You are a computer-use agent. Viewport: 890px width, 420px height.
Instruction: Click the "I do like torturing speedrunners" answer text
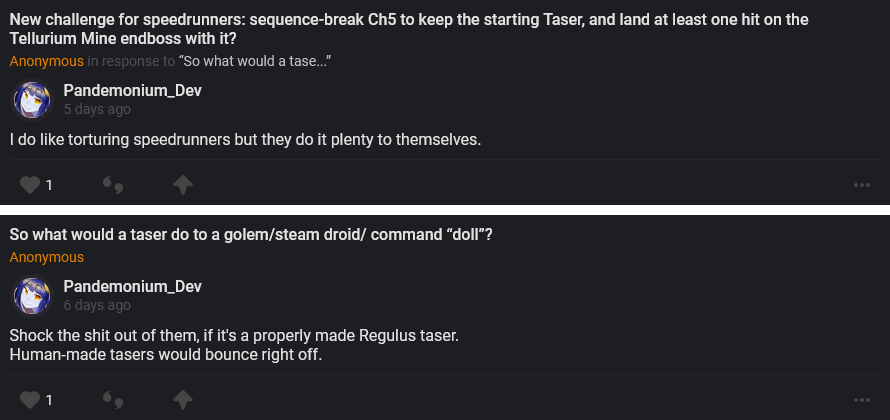pyautogui.click(x=246, y=139)
